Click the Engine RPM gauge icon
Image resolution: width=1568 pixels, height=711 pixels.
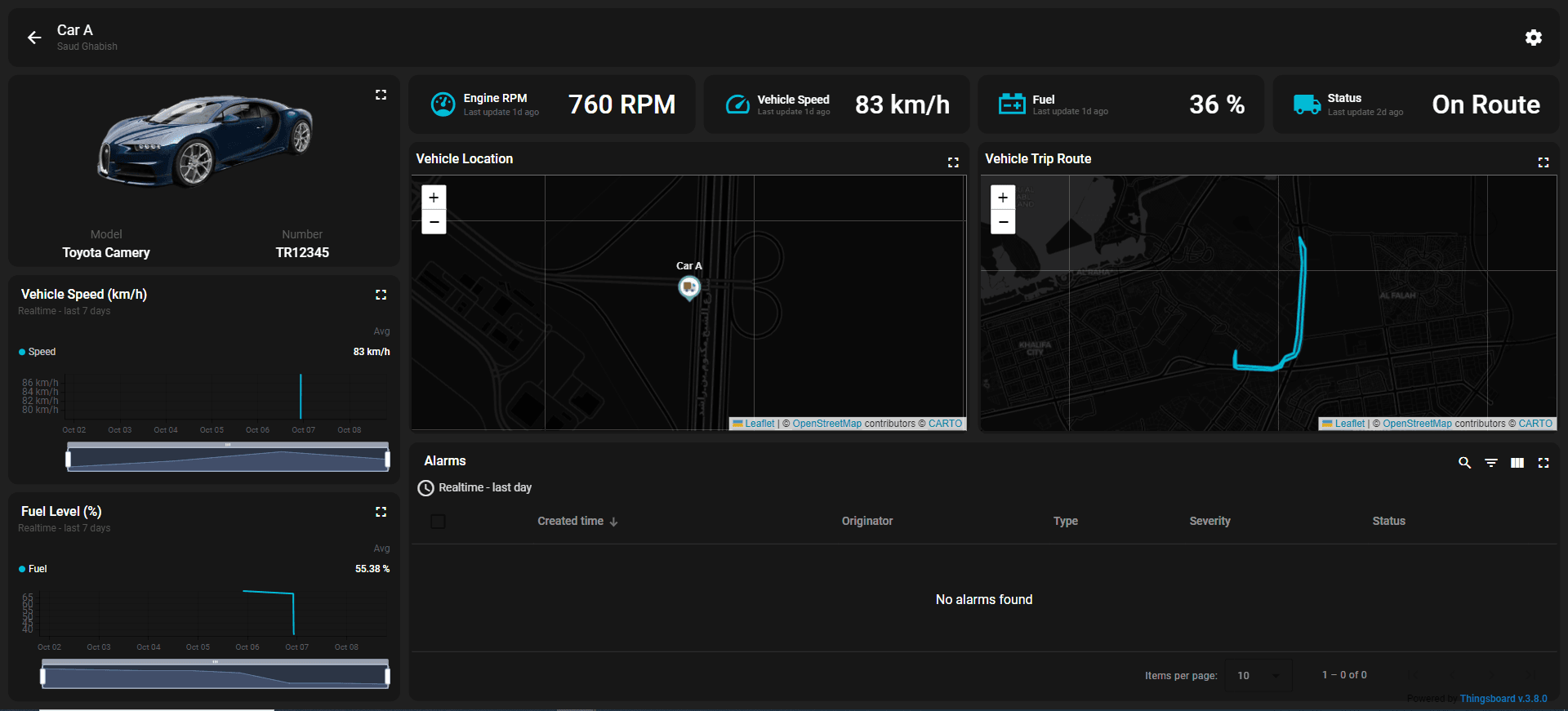pyautogui.click(x=443, y=104)
